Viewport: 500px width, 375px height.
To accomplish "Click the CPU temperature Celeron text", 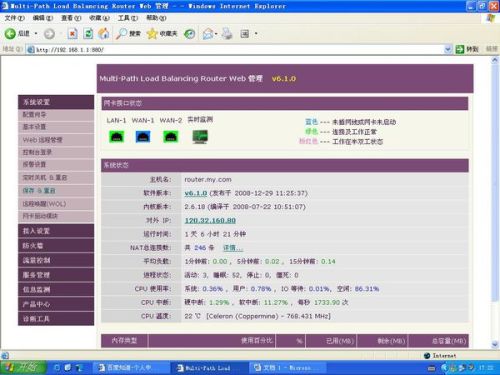I will (x=268, y=316).
